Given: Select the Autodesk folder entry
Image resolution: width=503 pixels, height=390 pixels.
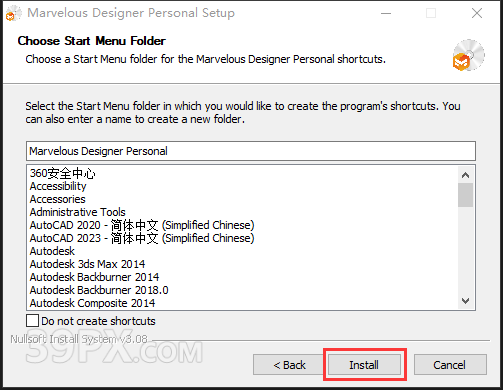Looking at the screenshot, I should (52, 251).
